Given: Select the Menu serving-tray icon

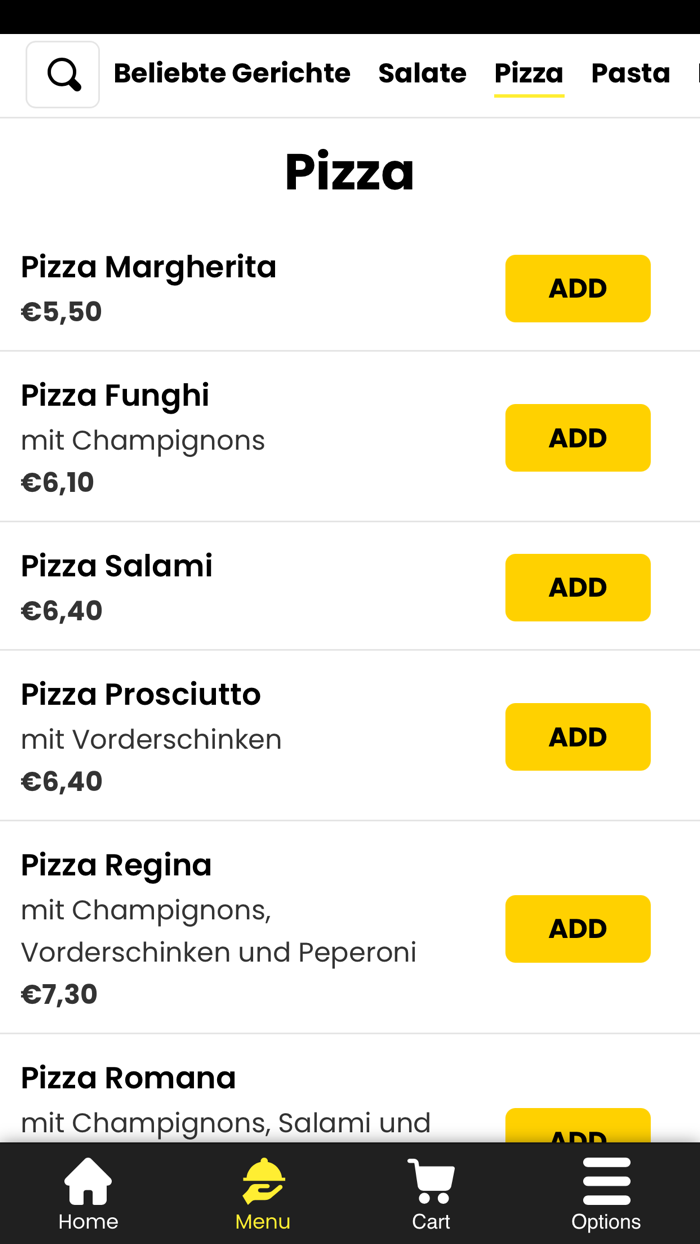Looking at the screenshot, I should (262, 1193).
